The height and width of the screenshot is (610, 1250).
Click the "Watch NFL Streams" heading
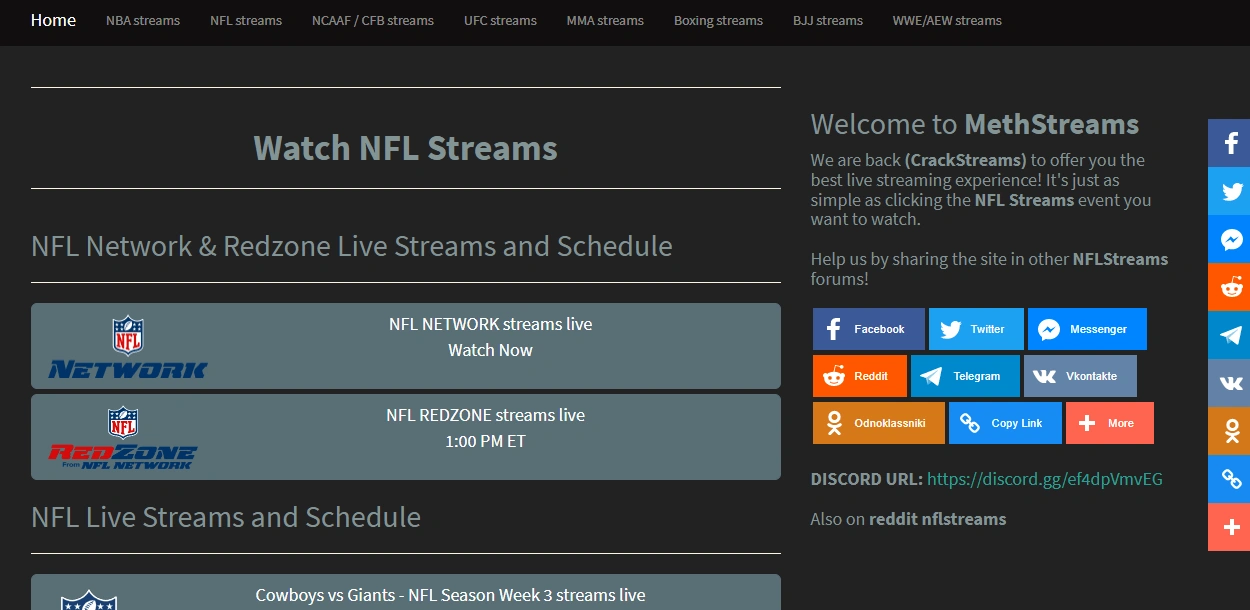(405, 148)
